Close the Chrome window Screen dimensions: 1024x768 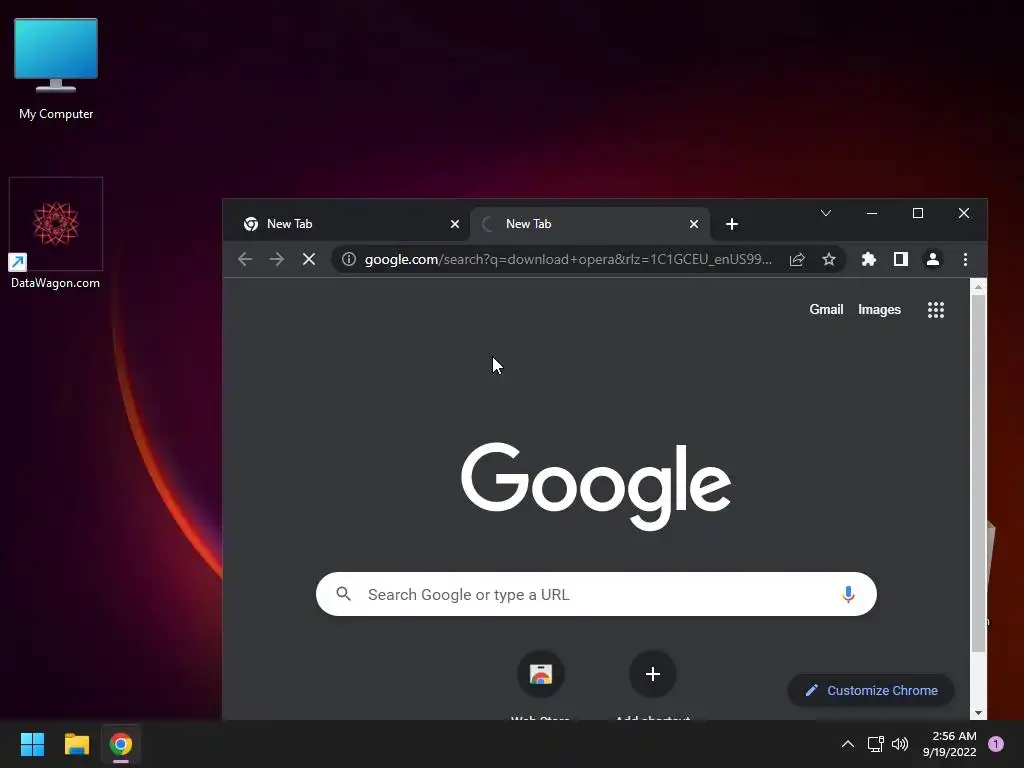click(964, 213)
